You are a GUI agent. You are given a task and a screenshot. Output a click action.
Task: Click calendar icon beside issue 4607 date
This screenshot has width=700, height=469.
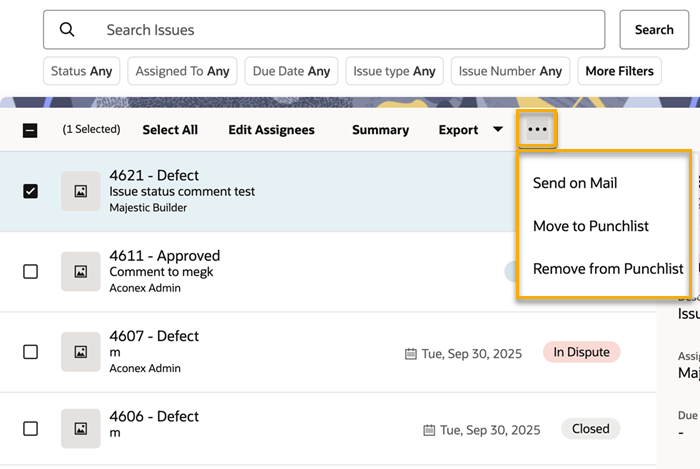coord(410,353)
